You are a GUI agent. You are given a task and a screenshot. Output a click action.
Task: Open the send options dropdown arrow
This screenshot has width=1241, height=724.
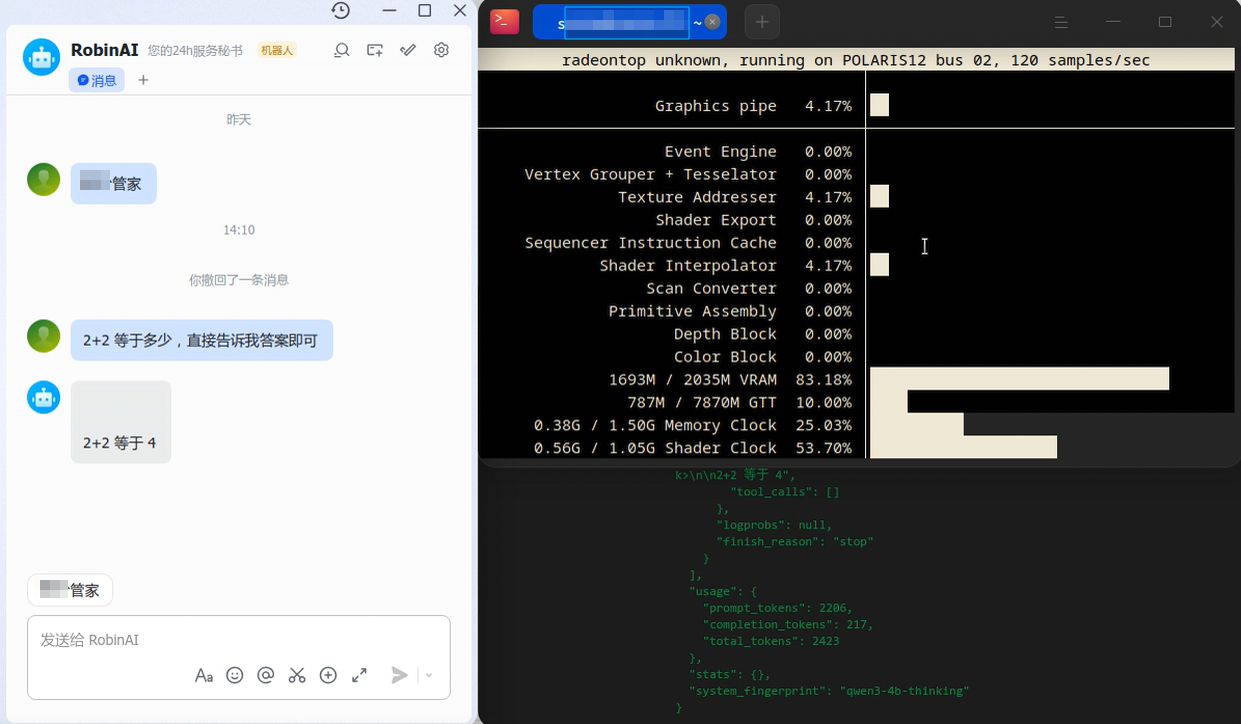[x=429, y=675]
